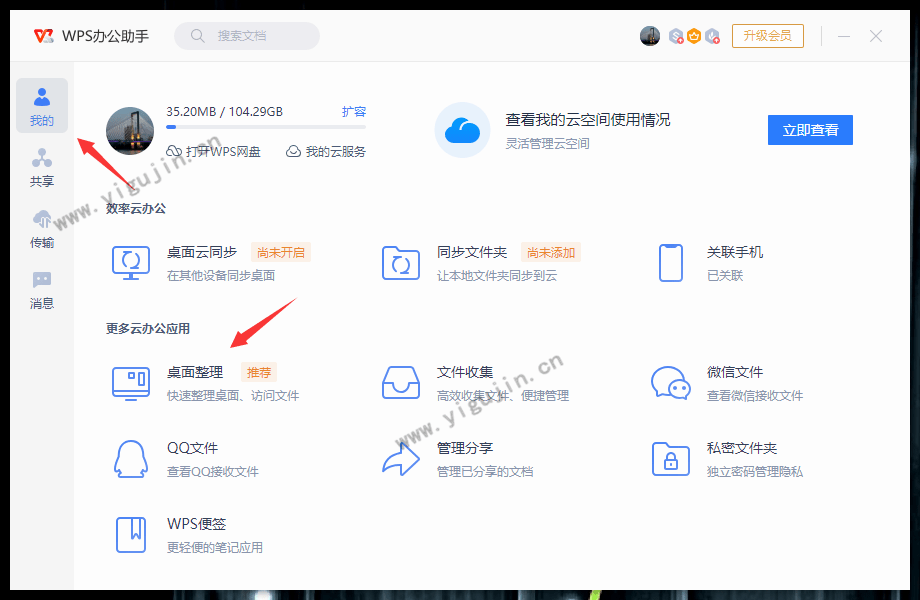Image resolution: width=920 pixels, height=600 pixels.
Task: Click the 升级会员 button
Action: point(767,36)
